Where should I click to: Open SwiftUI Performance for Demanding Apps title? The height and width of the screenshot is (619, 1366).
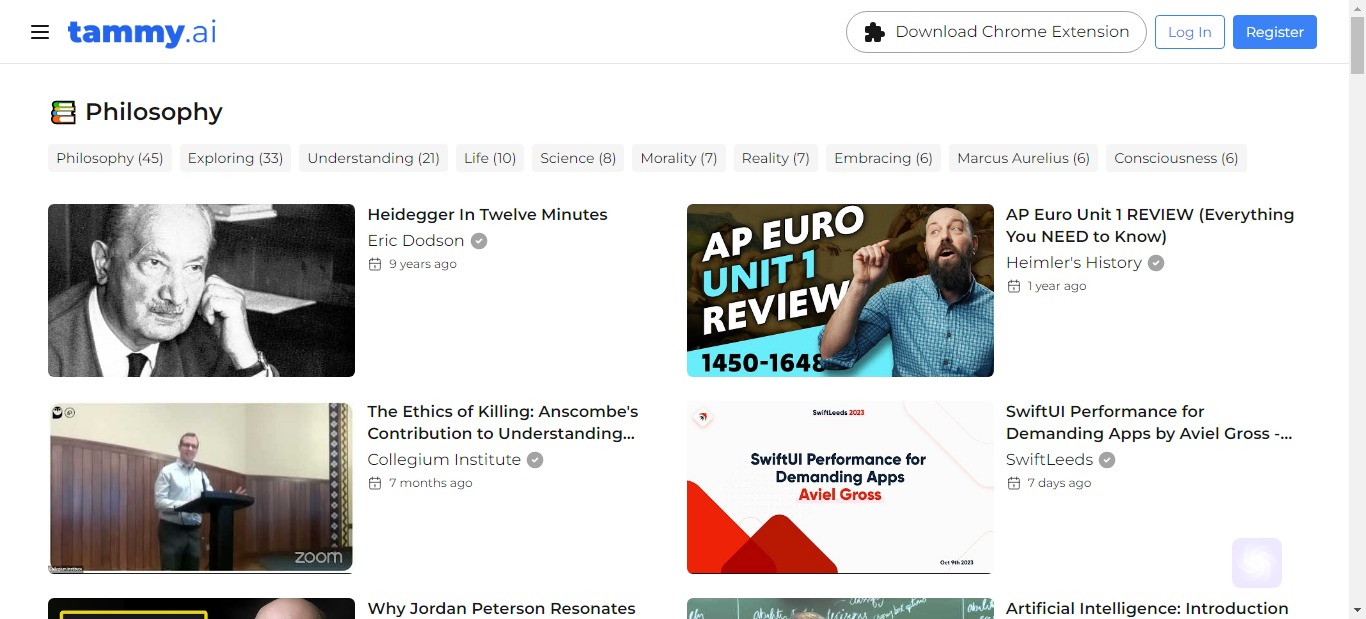point(1149,422)
